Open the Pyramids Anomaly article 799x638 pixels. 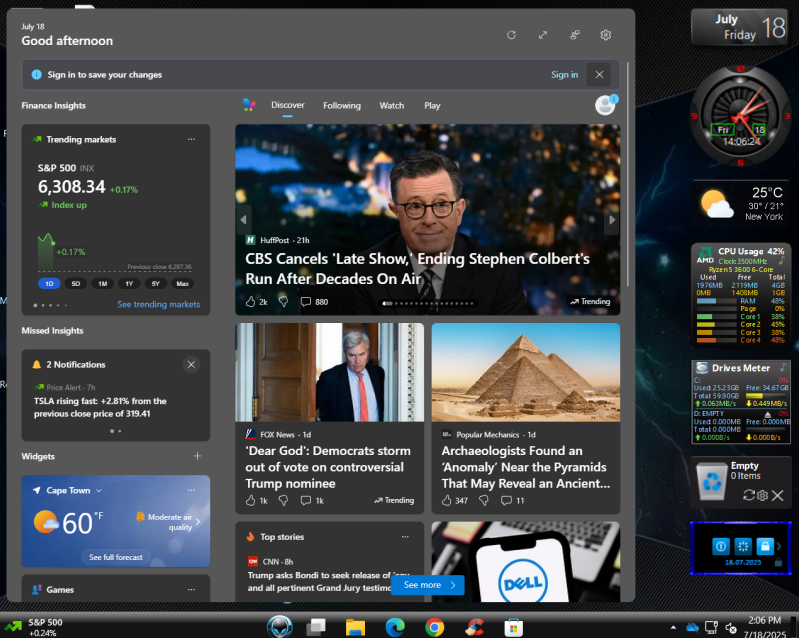pos(525,467)
